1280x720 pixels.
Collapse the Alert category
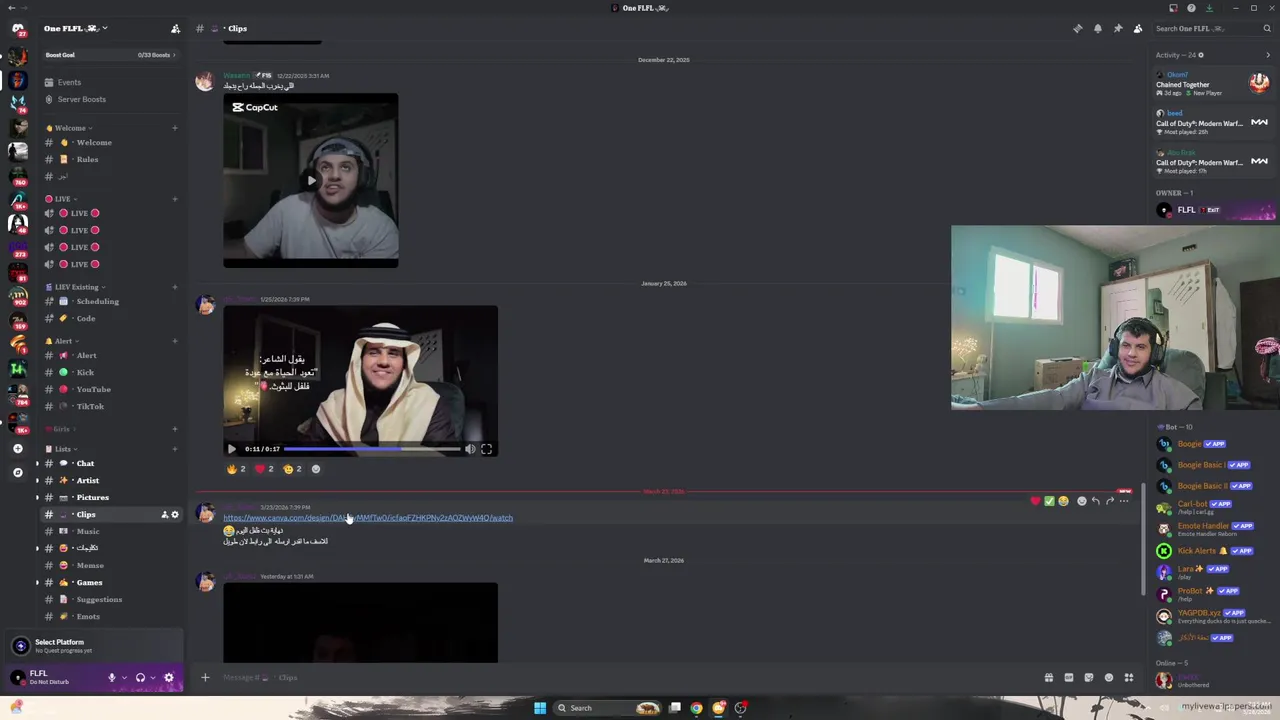pyautogui.click(x=63, y=341)
